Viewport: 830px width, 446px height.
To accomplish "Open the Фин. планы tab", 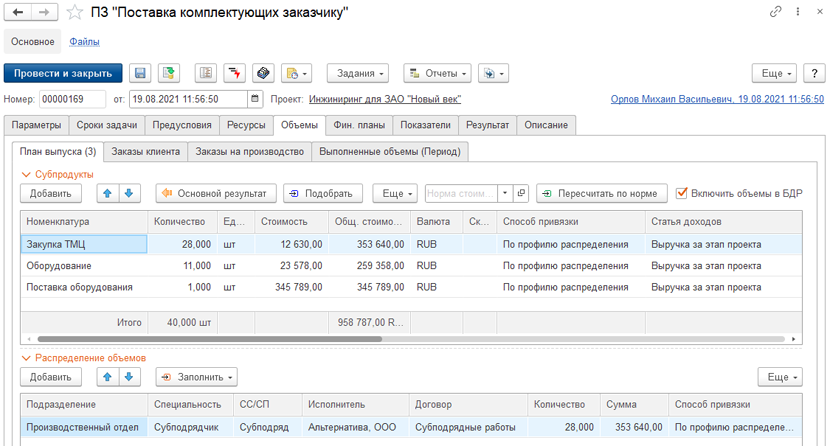I will click(x=359, y=125).
